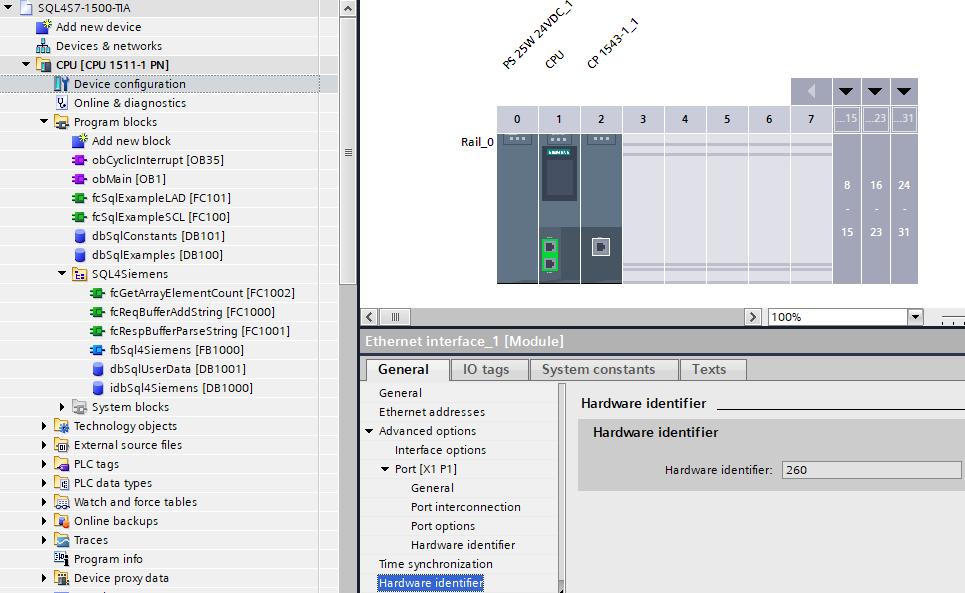
Task: Click the rack collapse left arrow button
Action: point(811,92)
